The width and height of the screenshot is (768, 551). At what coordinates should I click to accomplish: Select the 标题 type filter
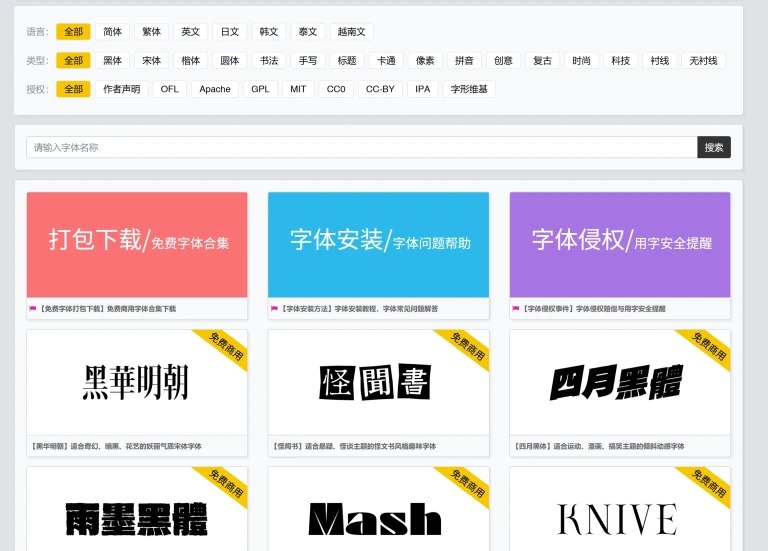[347, 61]
